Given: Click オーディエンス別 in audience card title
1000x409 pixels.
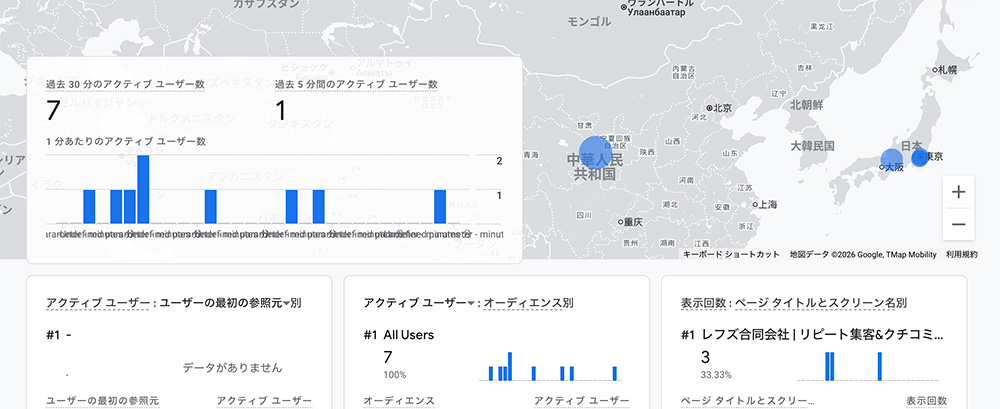Looking at the screenshot, I should (x=528, y=303).
